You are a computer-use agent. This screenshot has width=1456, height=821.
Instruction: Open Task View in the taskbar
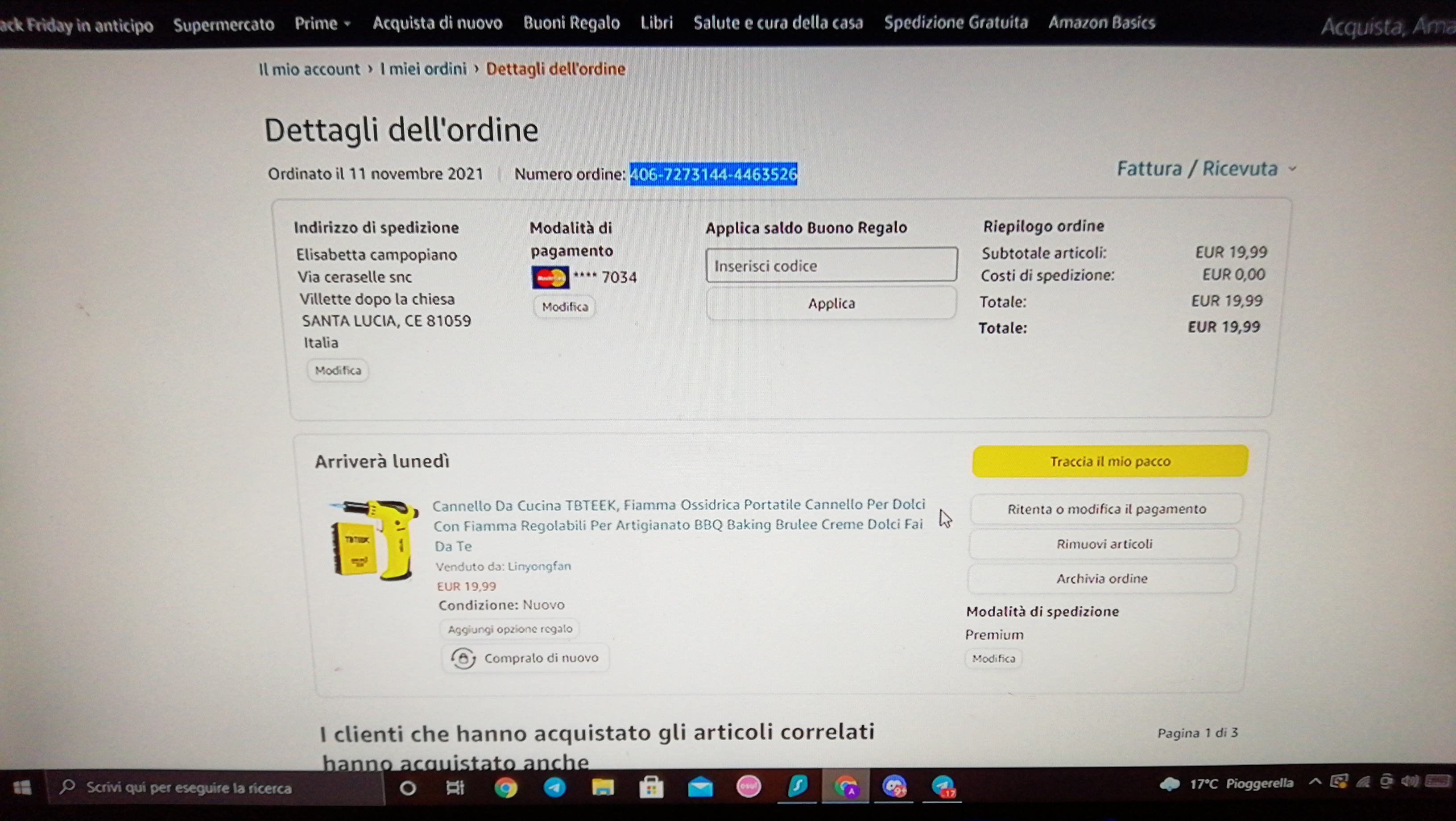[x=455, y=788]
